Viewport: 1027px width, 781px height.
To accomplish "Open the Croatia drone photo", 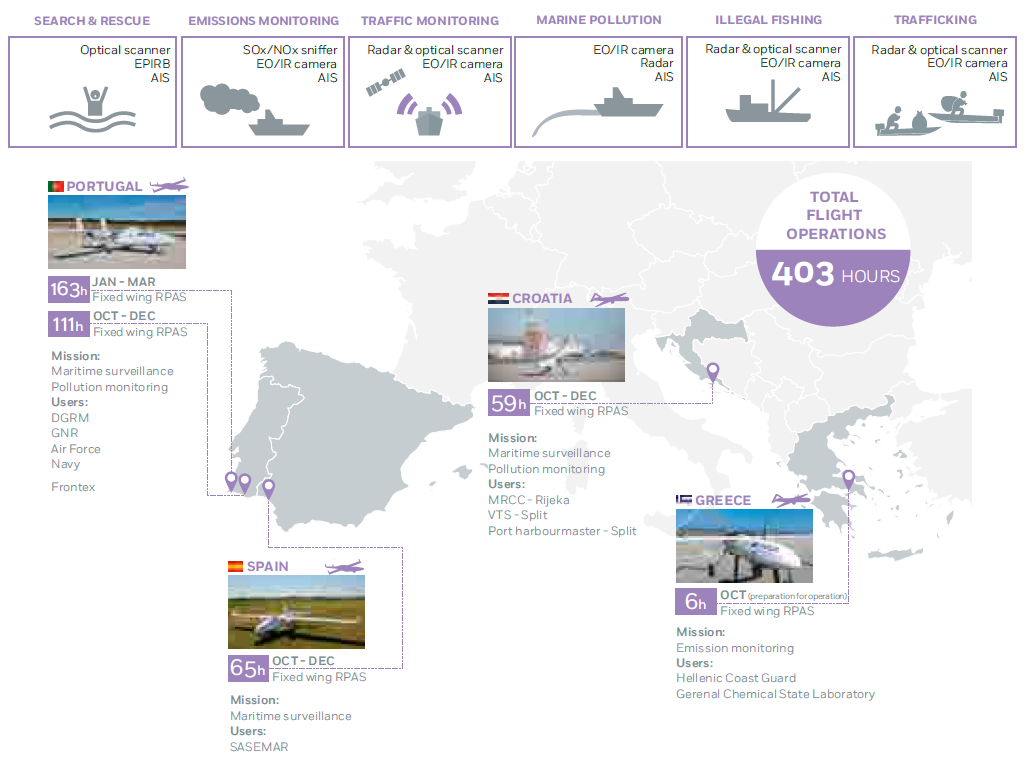I will pos(556,345).
